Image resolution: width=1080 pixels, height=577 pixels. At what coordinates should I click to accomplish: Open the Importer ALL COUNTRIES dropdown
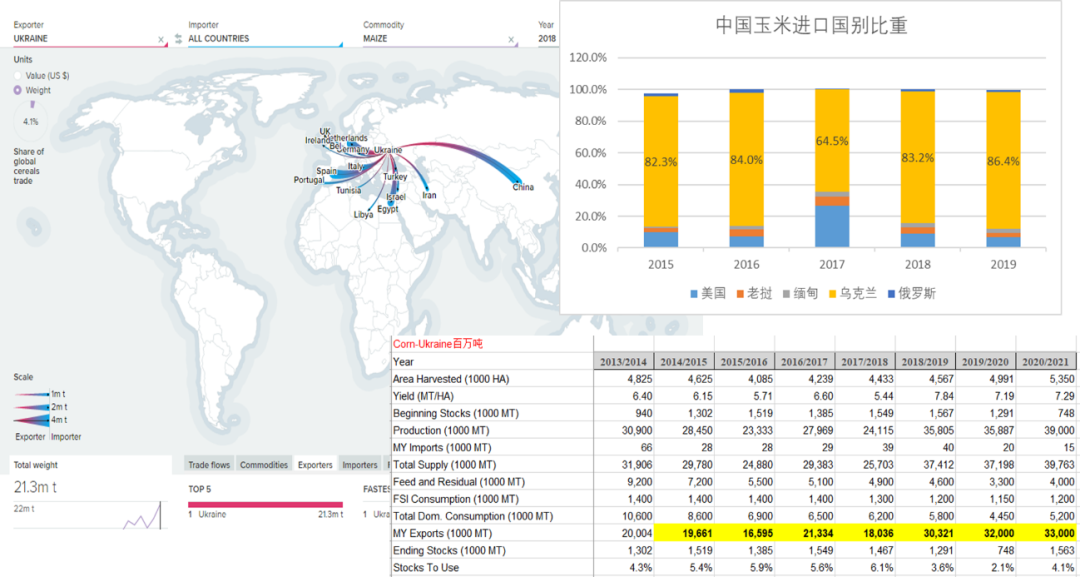[265, 39]
